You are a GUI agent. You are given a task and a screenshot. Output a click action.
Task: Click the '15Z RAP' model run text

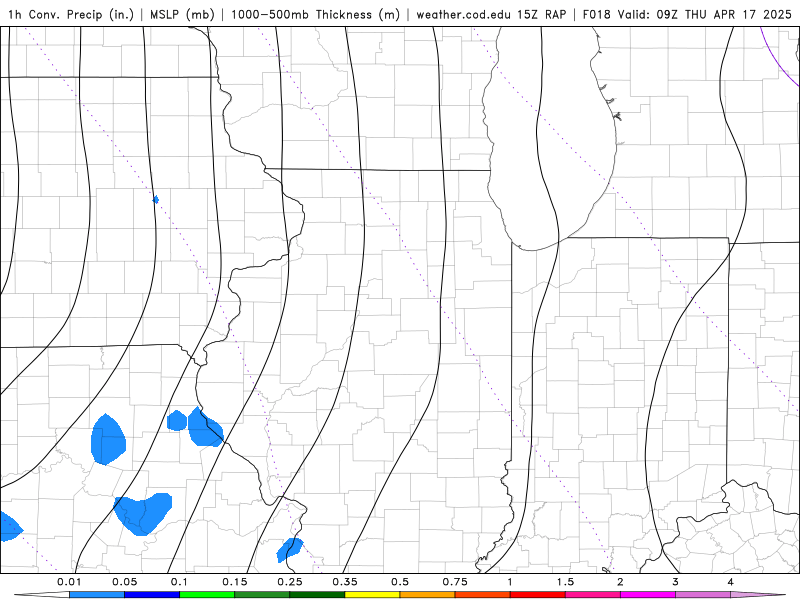(541, 14)
